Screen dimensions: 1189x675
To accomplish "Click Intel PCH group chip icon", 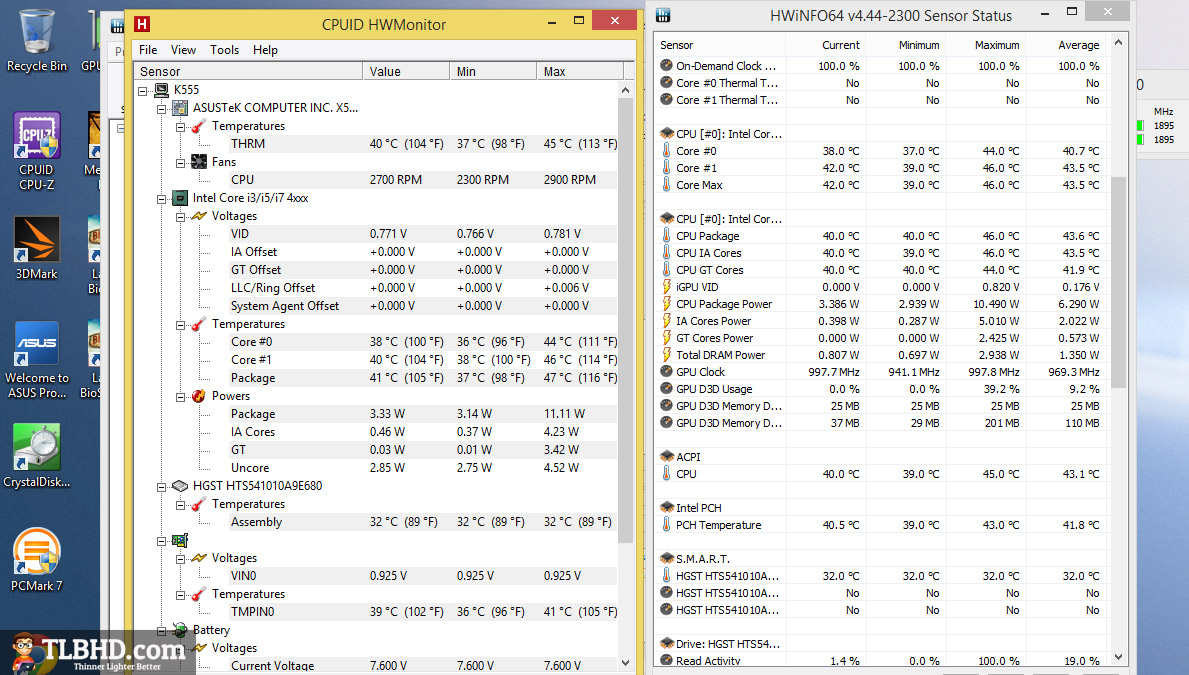I will click(667, 507).
